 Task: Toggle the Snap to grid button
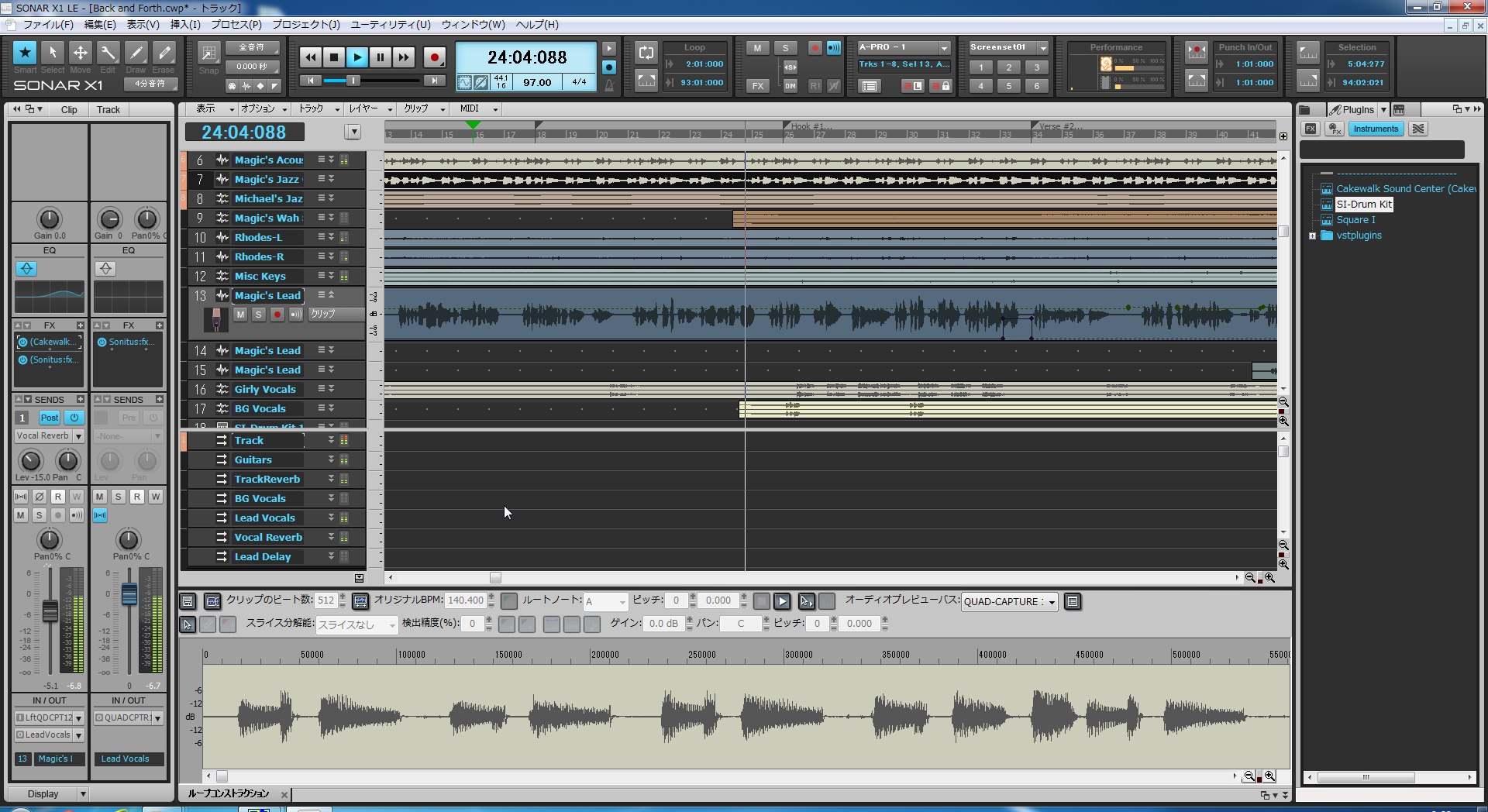click(x=208, y=53)
